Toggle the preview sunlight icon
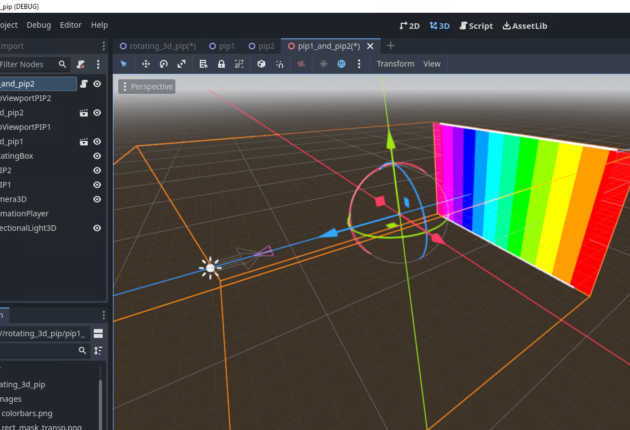630x430 pixels. point(323,64)
